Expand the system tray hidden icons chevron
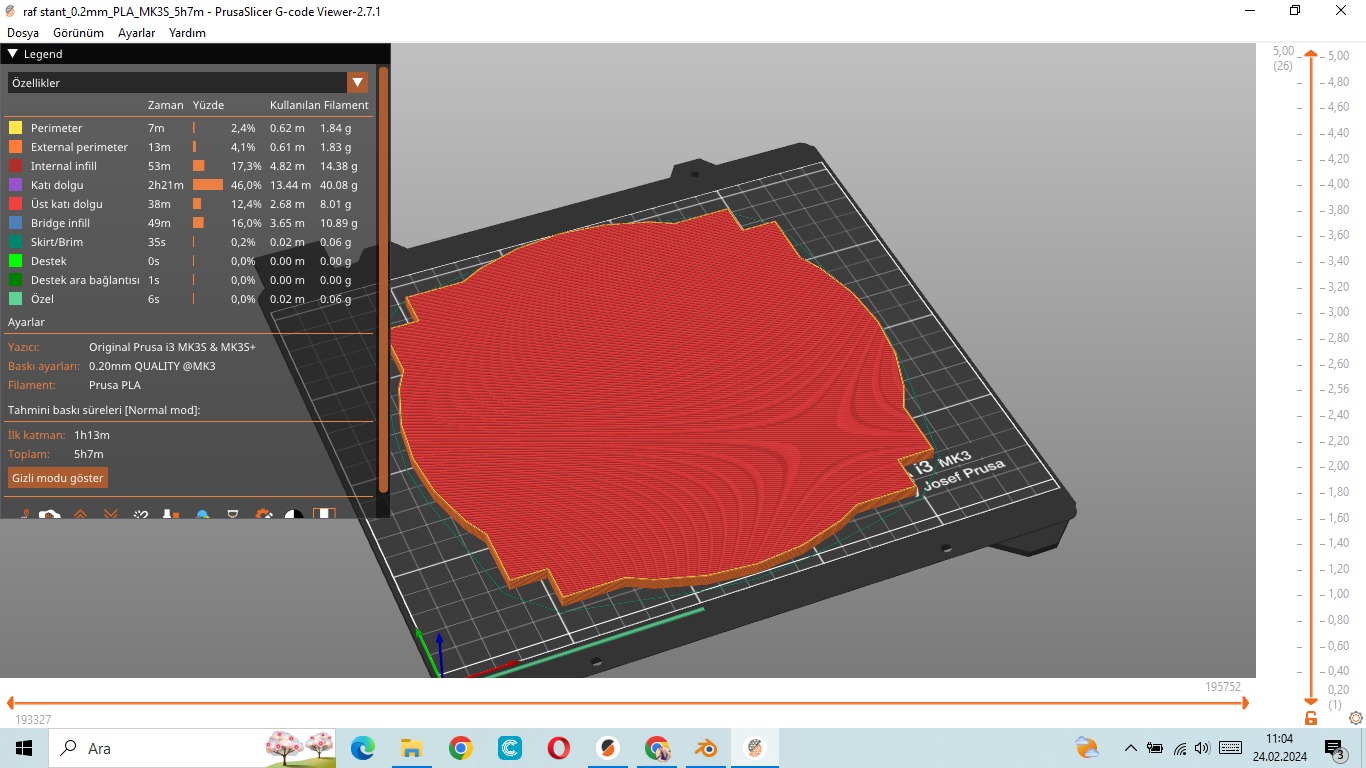 pos(1131,748)
